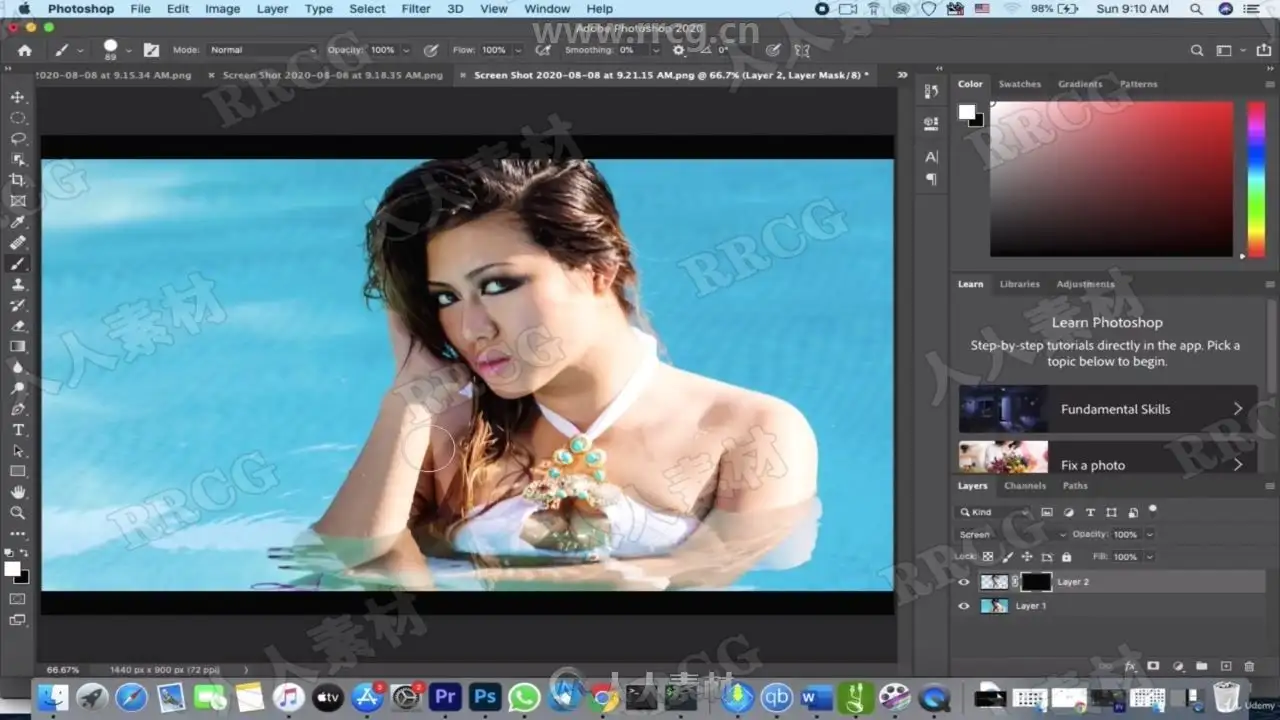Select the Layer 2 mask thumbnail

pyautogui.click(x=1036, y=582)
